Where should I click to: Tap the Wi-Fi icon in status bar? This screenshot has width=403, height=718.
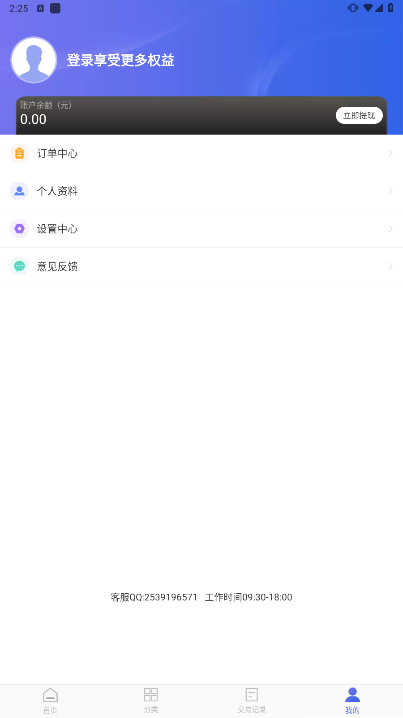tap(367, 8)
